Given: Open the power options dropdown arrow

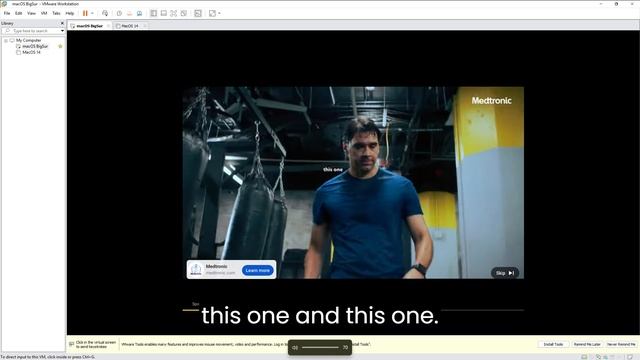Looking at the screenshot, I should click(x=92, y=13).
